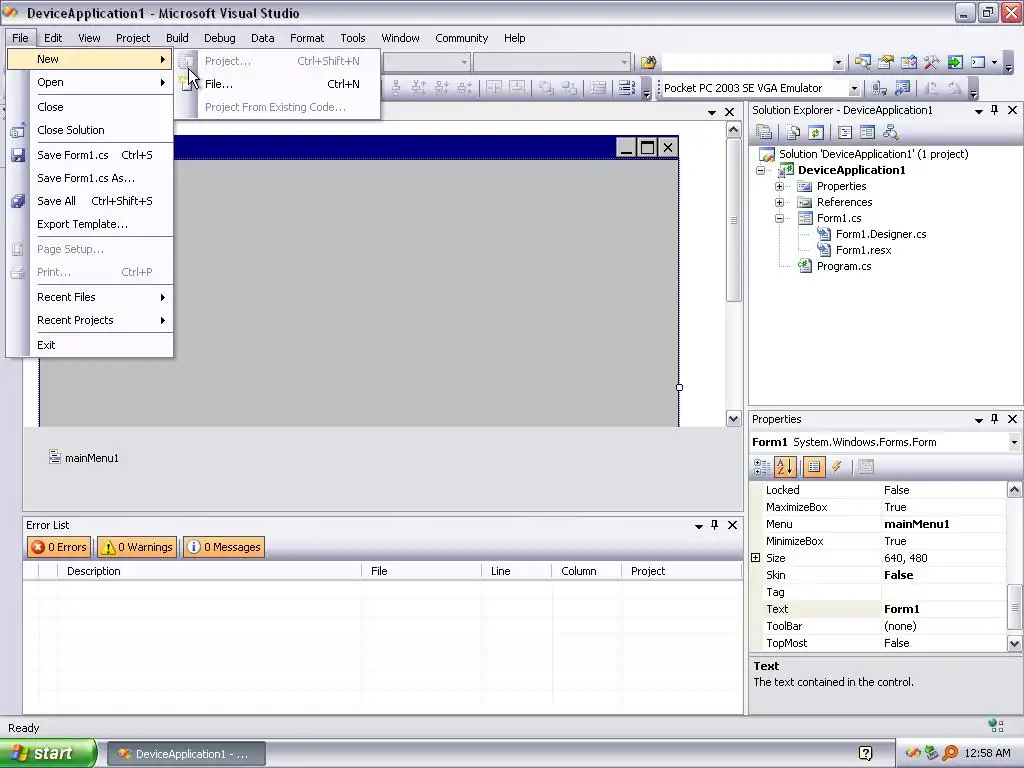1024x768 pixels.
Task: Click the Text property value Form1
Action: (943, 609)
